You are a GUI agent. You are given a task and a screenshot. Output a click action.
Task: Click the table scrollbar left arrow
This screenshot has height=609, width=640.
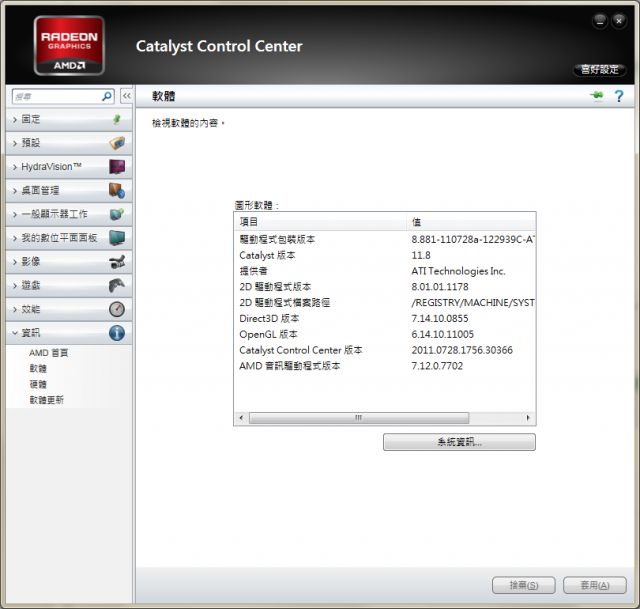(x=241, y=418)
